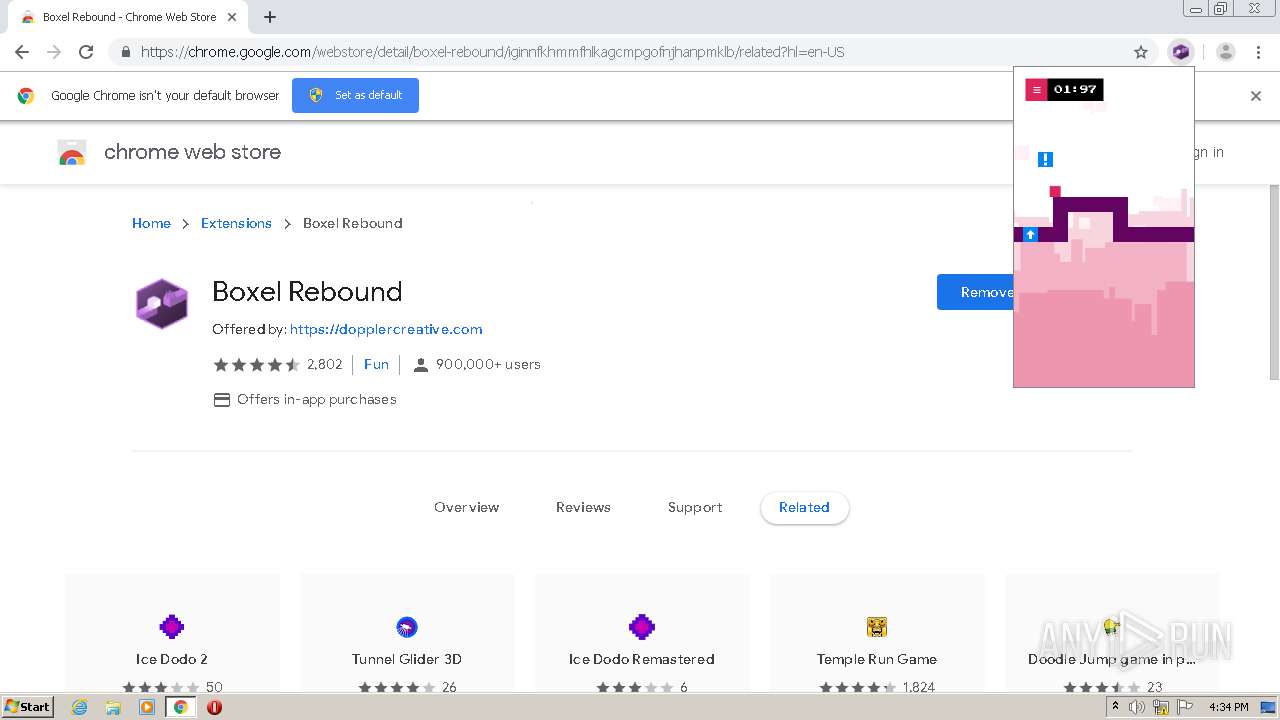Image resolution: width=1280 pixels, height=720 pixels.
Task: Adjust volume from the system tray speaker
Action: point(1137,707)
